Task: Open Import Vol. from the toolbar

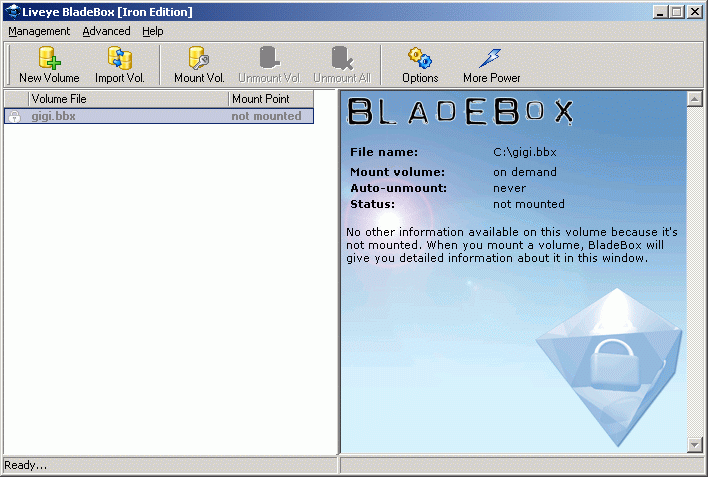Action: tap(120, 59)
